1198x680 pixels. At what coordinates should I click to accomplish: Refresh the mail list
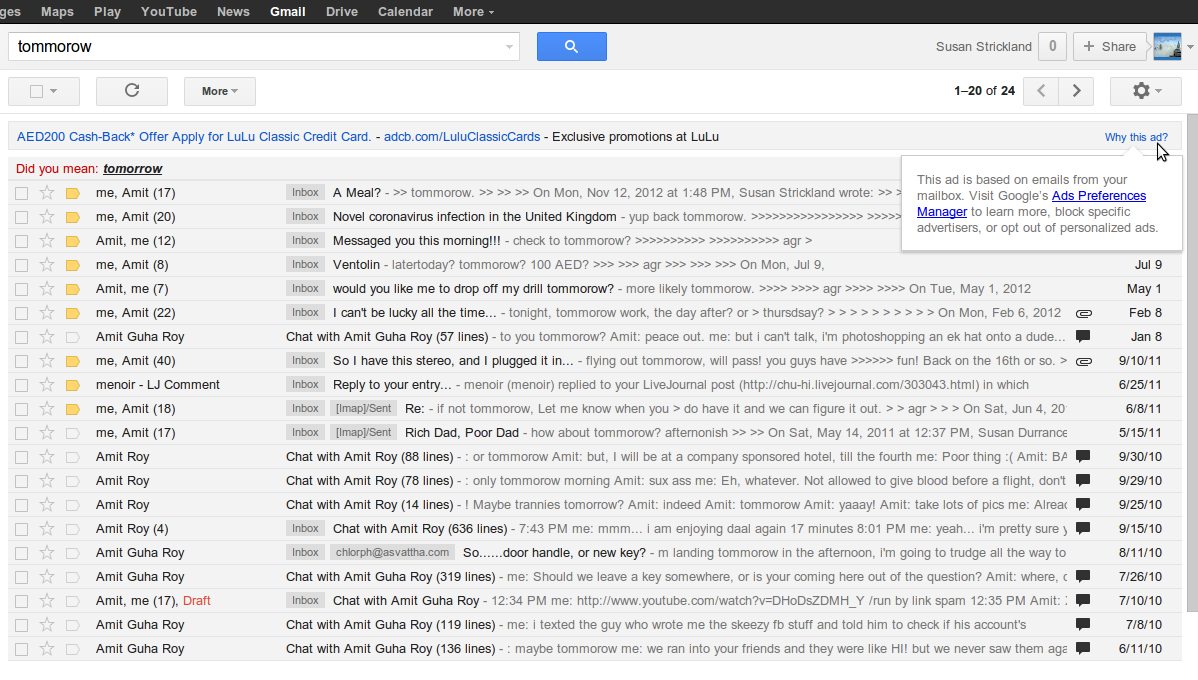(x=131, y=91)
